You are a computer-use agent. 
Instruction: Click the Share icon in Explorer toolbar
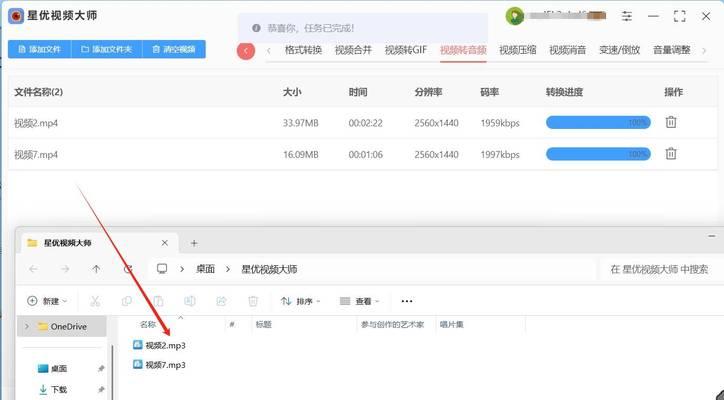221,301
